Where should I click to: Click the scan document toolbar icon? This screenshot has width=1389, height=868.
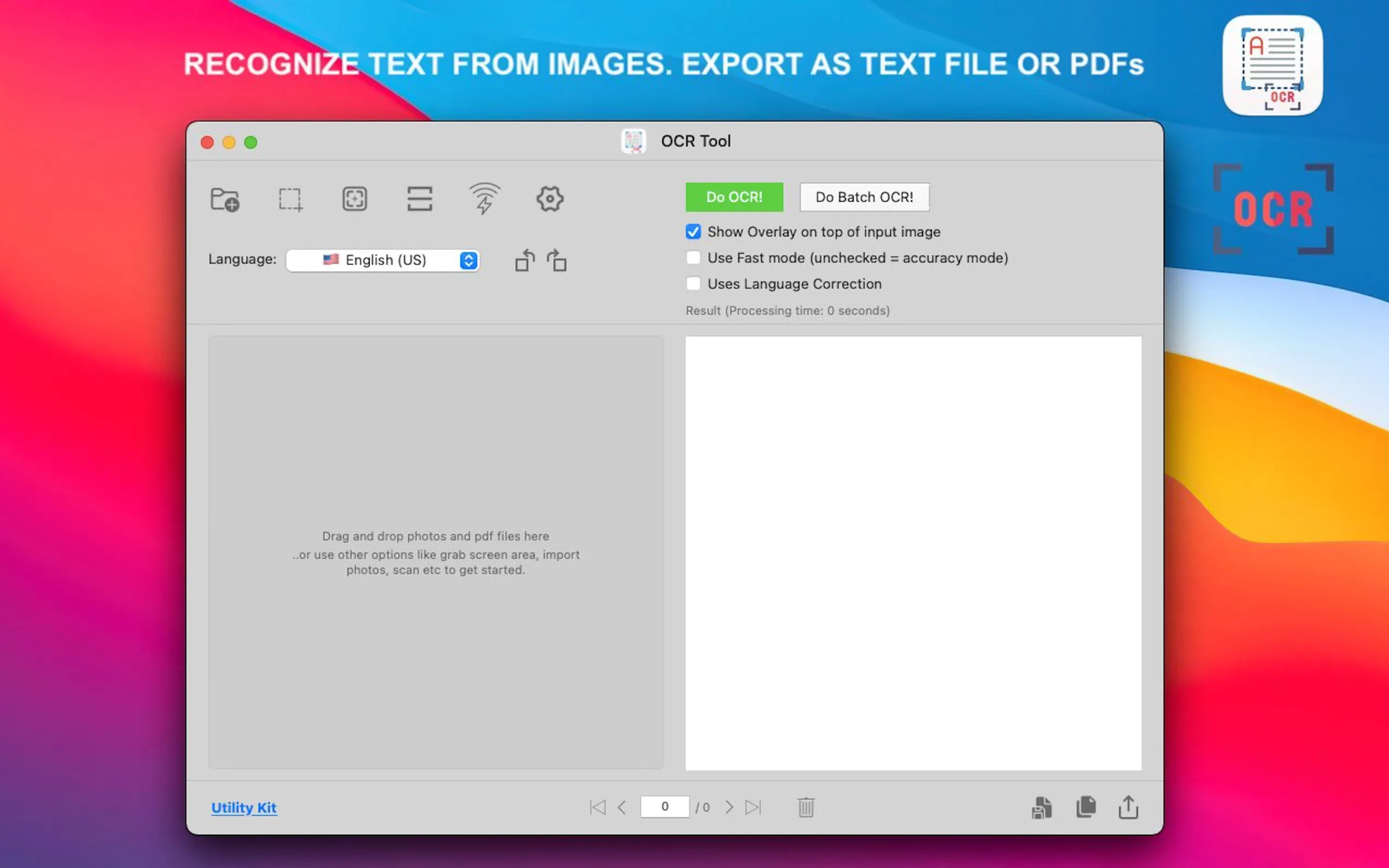pyautogui.click(x=355, y=199)
